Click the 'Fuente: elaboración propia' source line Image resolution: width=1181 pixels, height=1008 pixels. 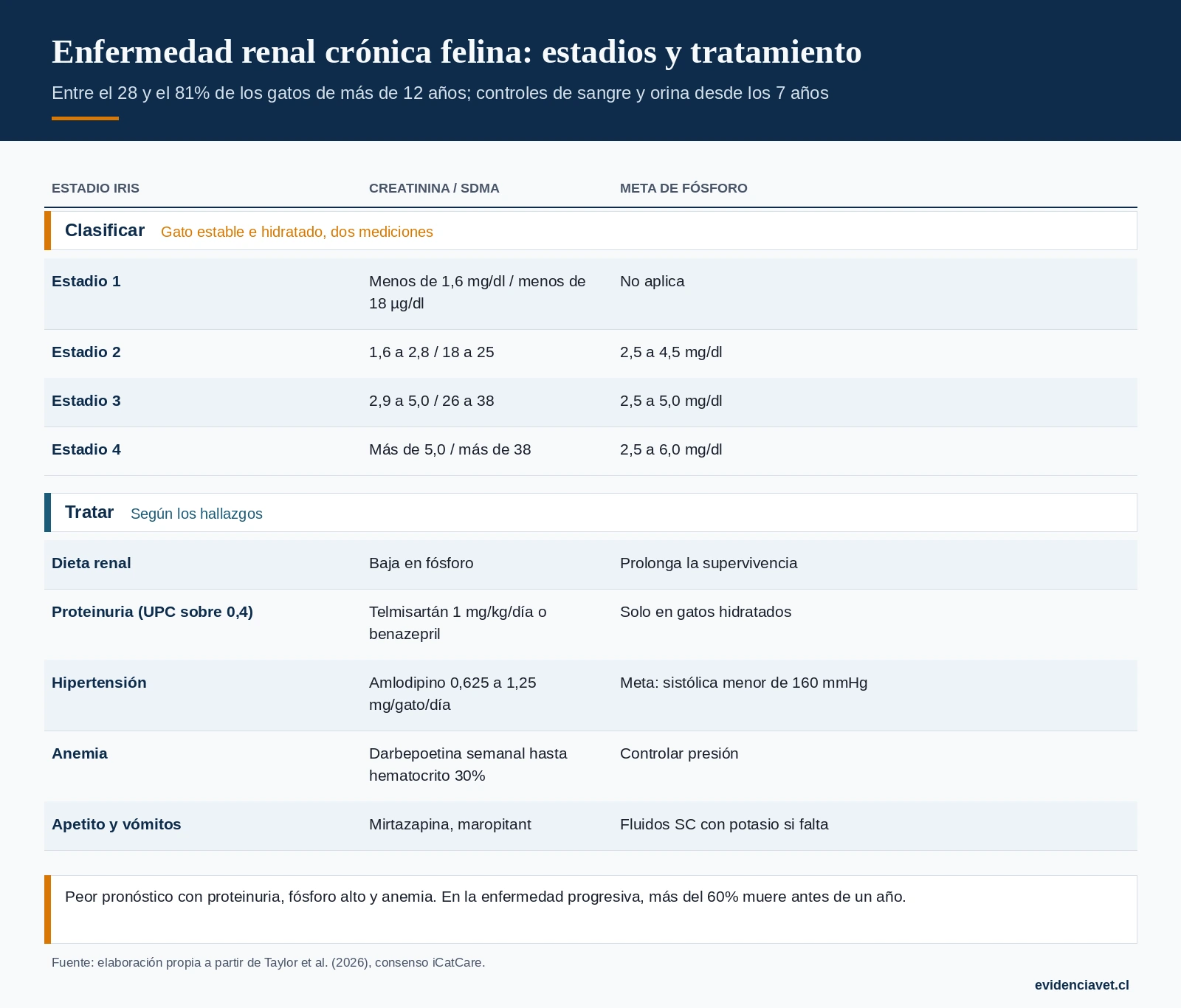(268, 962)
